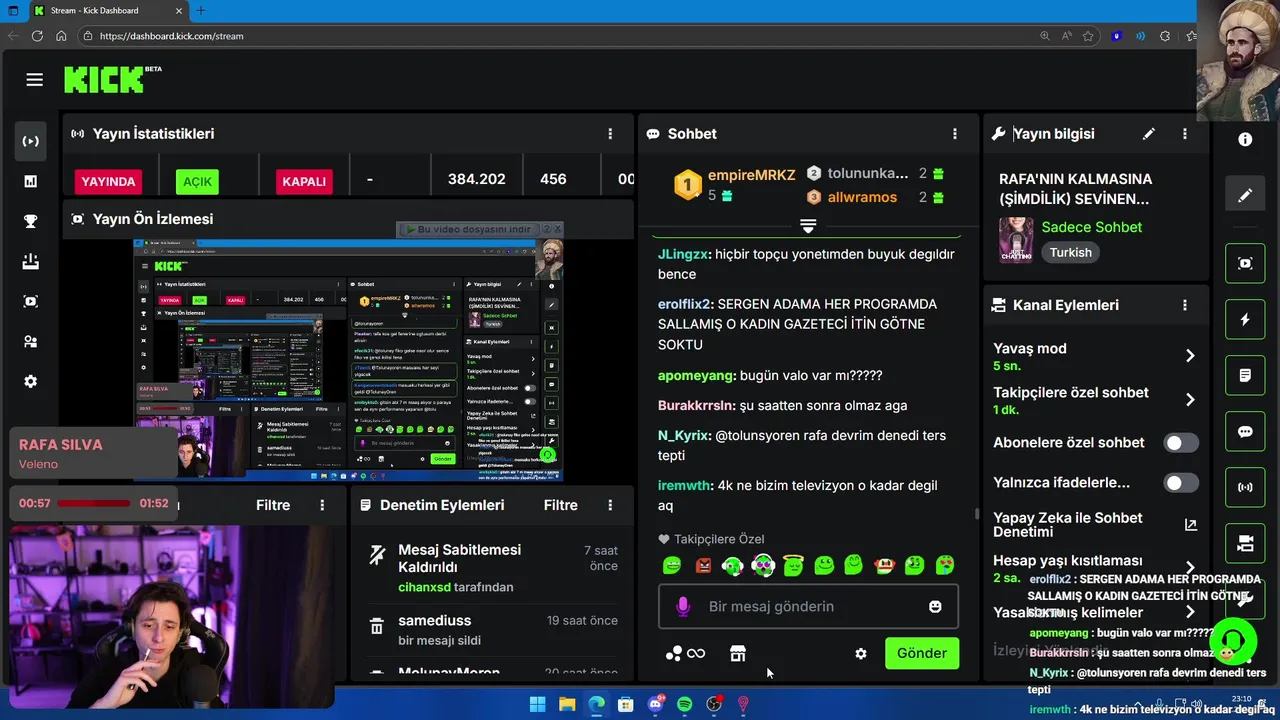The image size is (1280, 720).
Task: Toggle Yalnızca ifadelerle switch
Action: click(x=1180, y=483)
